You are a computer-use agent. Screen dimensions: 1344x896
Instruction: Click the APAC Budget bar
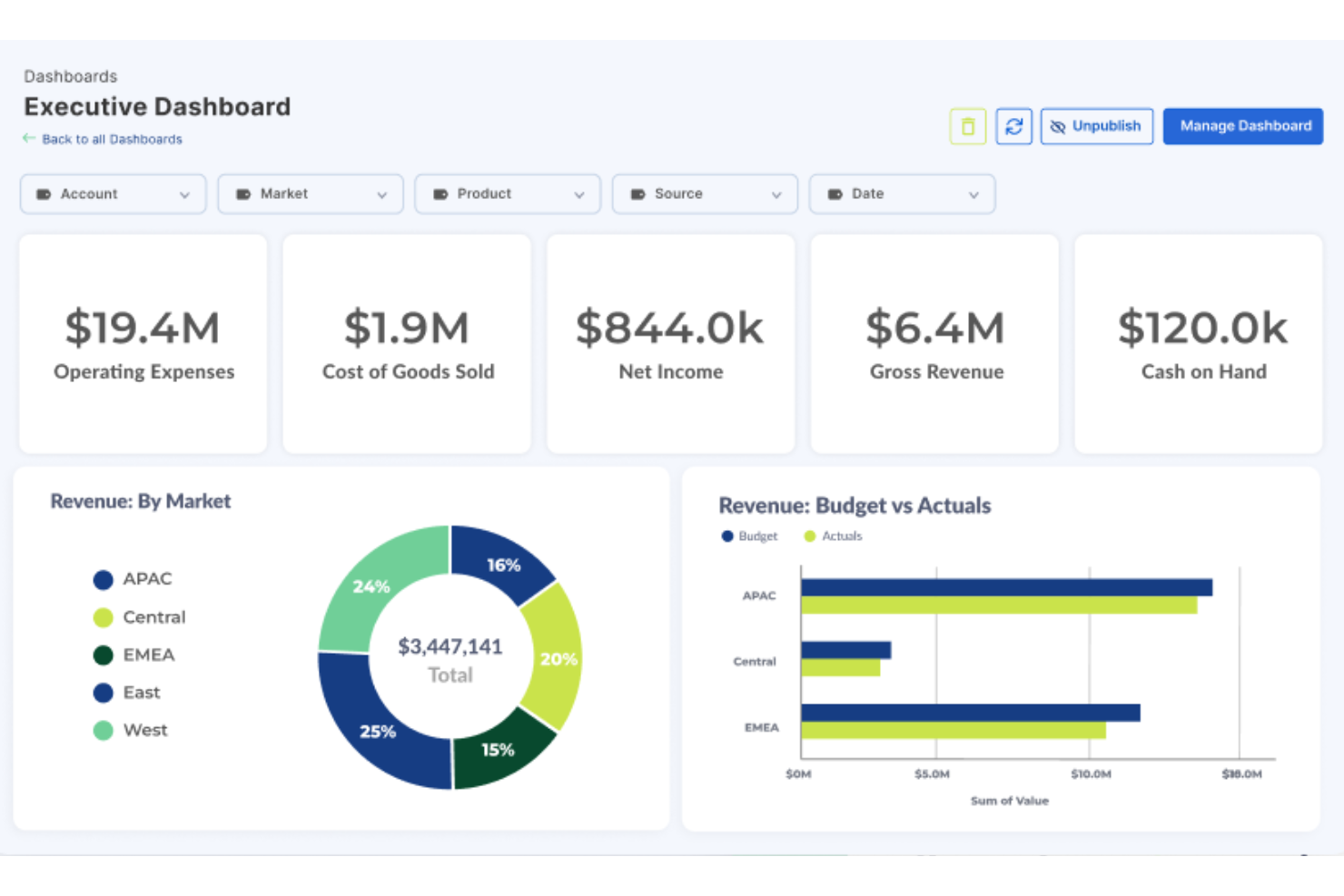(x=1006, y=587)
